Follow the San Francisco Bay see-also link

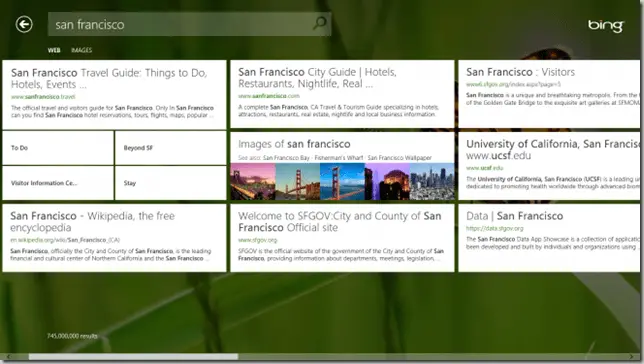(286, 158)
